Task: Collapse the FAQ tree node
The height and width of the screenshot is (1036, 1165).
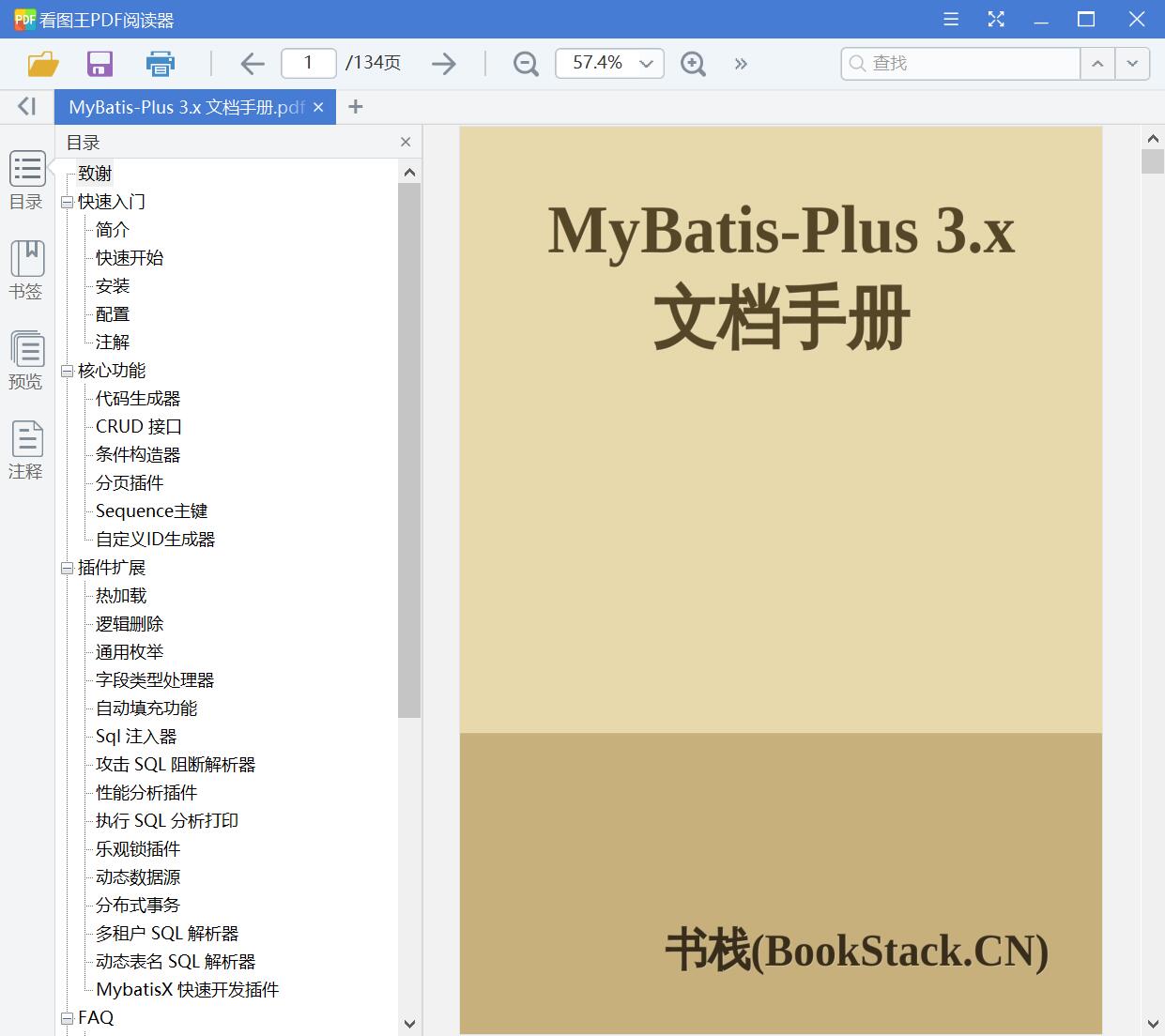Action: [x=67, y=1018]
